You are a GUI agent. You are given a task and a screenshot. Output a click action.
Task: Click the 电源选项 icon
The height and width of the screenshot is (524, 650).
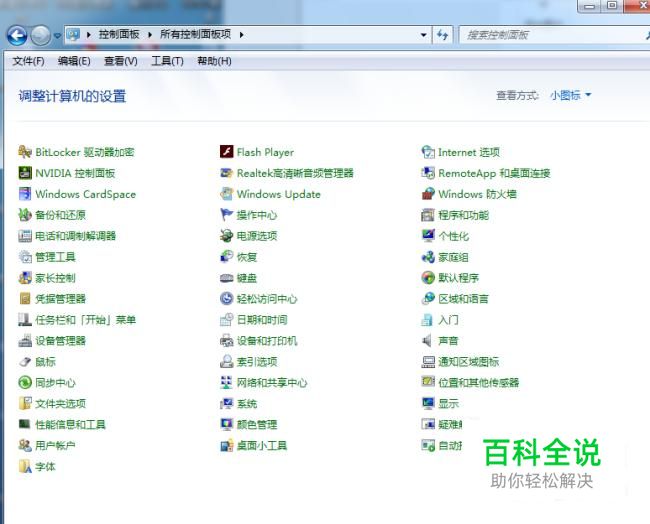[226, 236]
